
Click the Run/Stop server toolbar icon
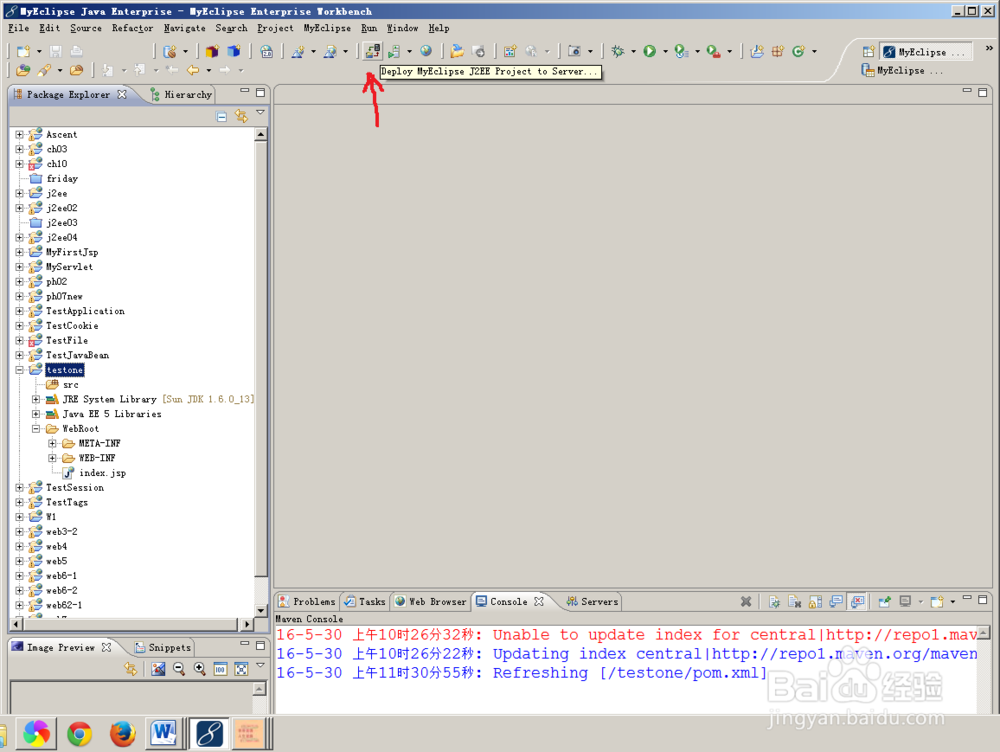394,51
